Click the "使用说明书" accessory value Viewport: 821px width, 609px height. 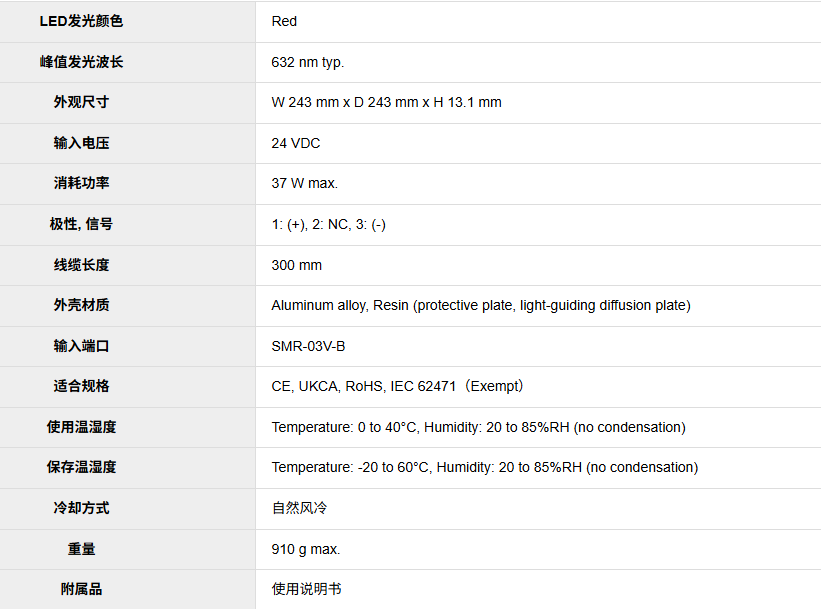pyautogui.click(x=306, y=589)
